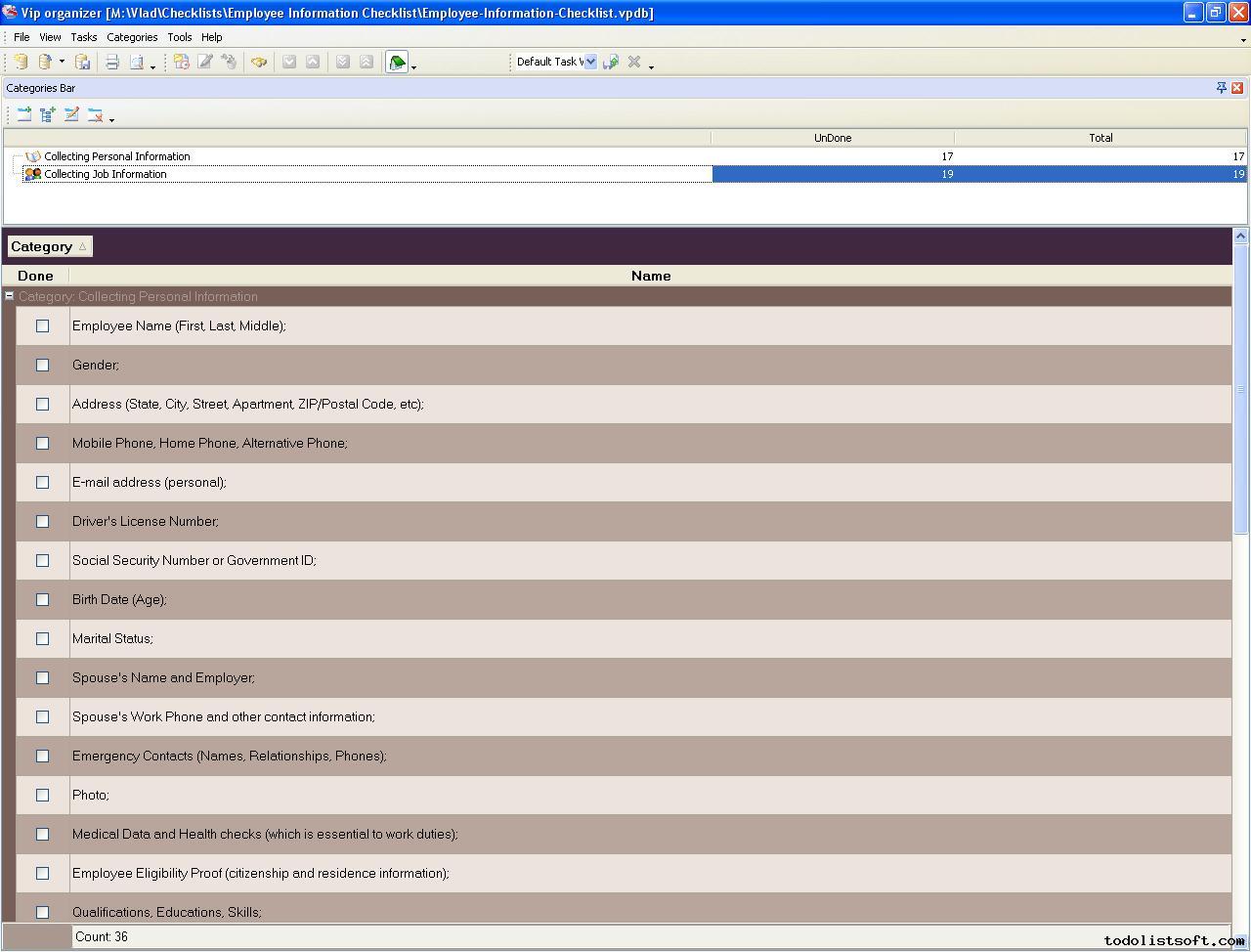Click Add Category icon in Categories Bar
1251x952 pixels.
coord(24,114)
